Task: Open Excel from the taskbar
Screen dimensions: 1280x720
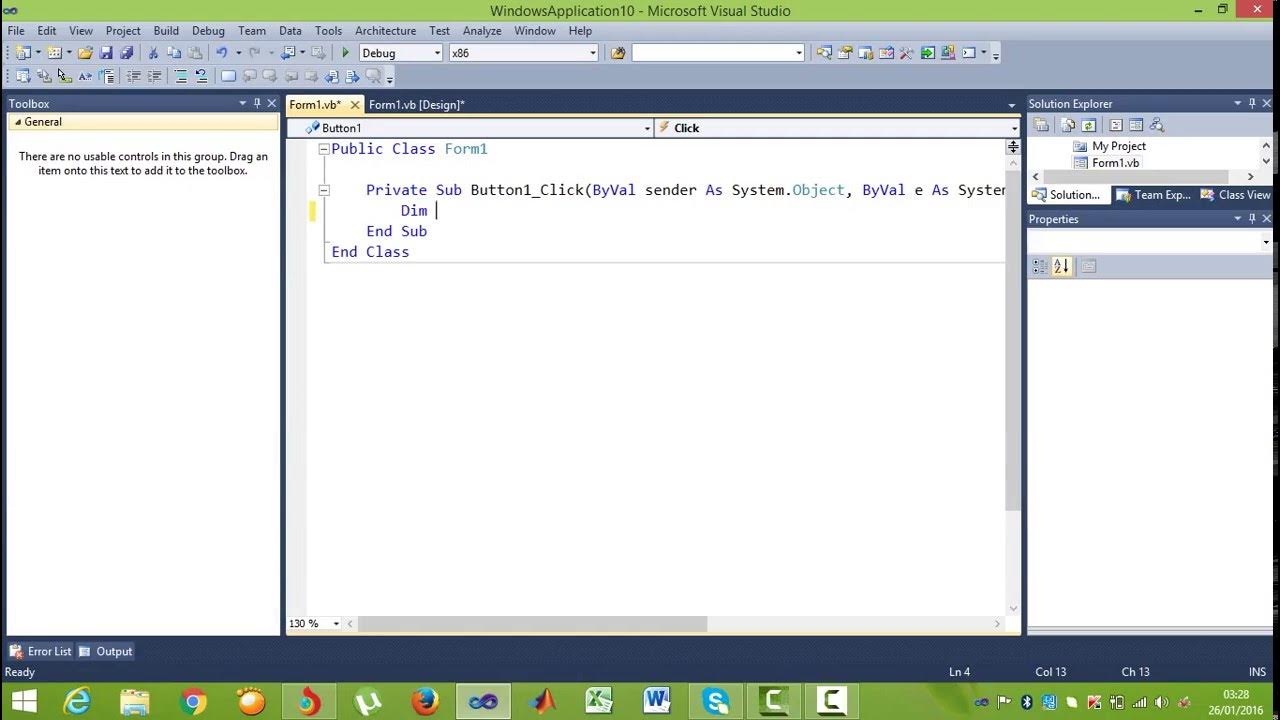Action: [x=599, y=701]
